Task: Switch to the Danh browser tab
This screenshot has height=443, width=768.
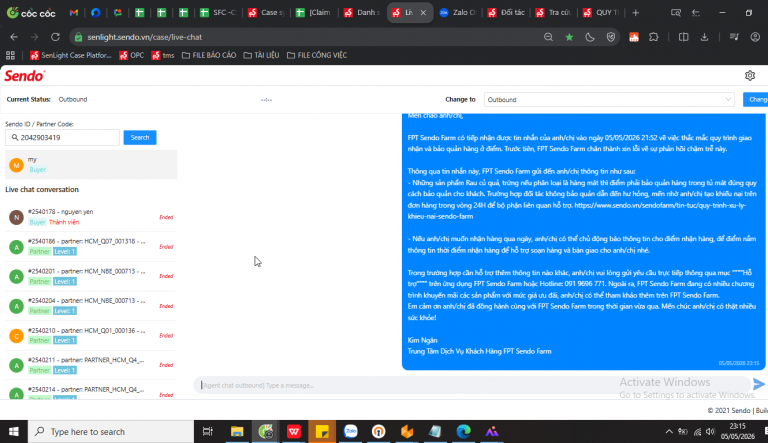Action: click(x=361, y=13)
